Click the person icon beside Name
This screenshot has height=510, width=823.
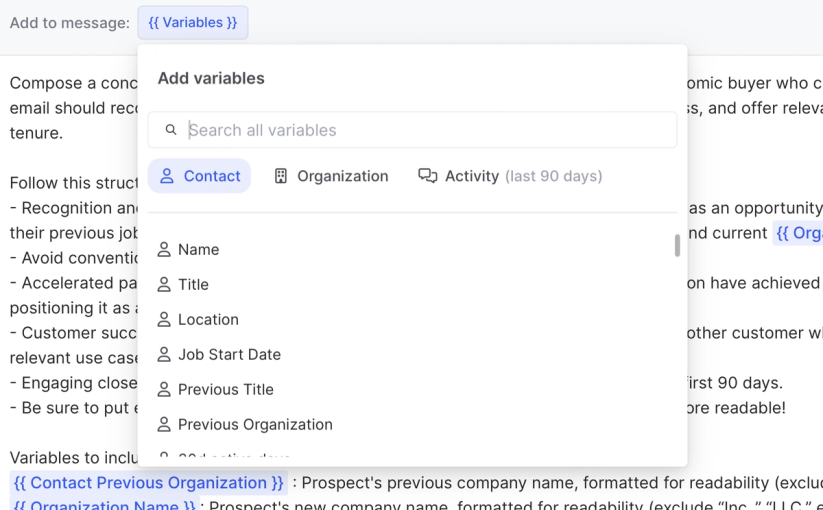(164, 249)
